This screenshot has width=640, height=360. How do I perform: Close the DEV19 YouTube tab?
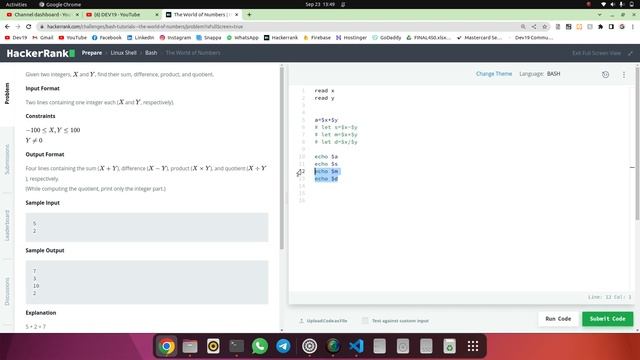[x=157, y=14]
